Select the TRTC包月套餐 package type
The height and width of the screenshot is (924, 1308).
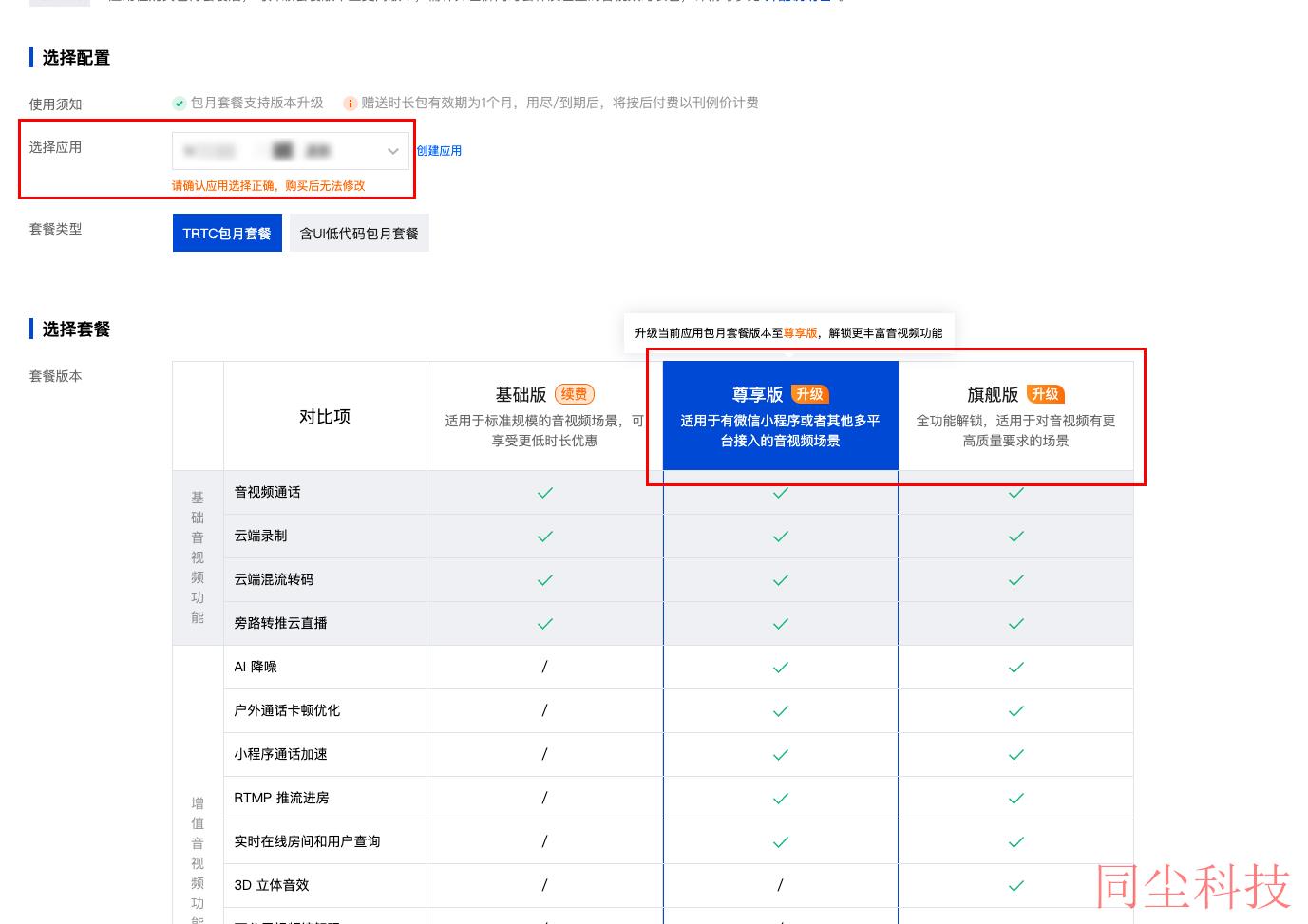[227, 233]
